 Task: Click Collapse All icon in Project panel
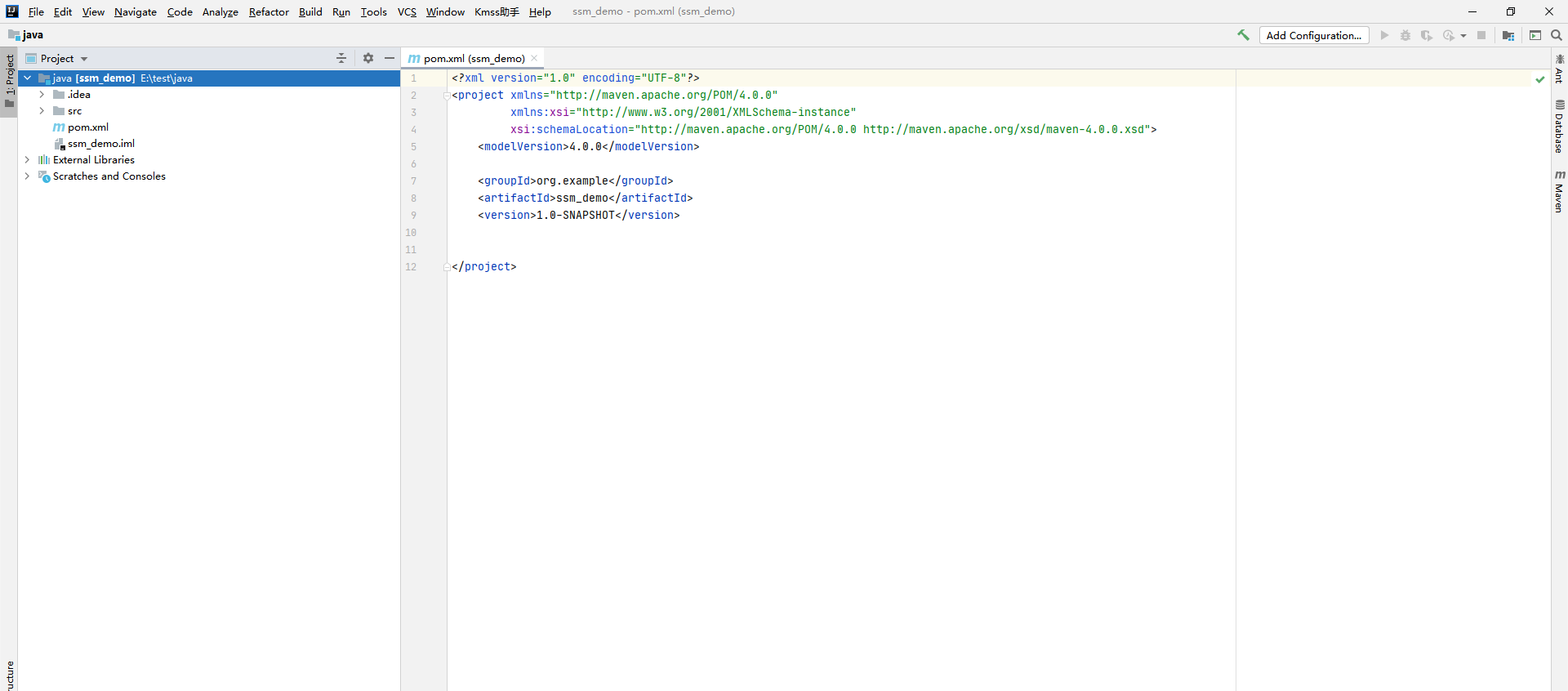point(341,58)
